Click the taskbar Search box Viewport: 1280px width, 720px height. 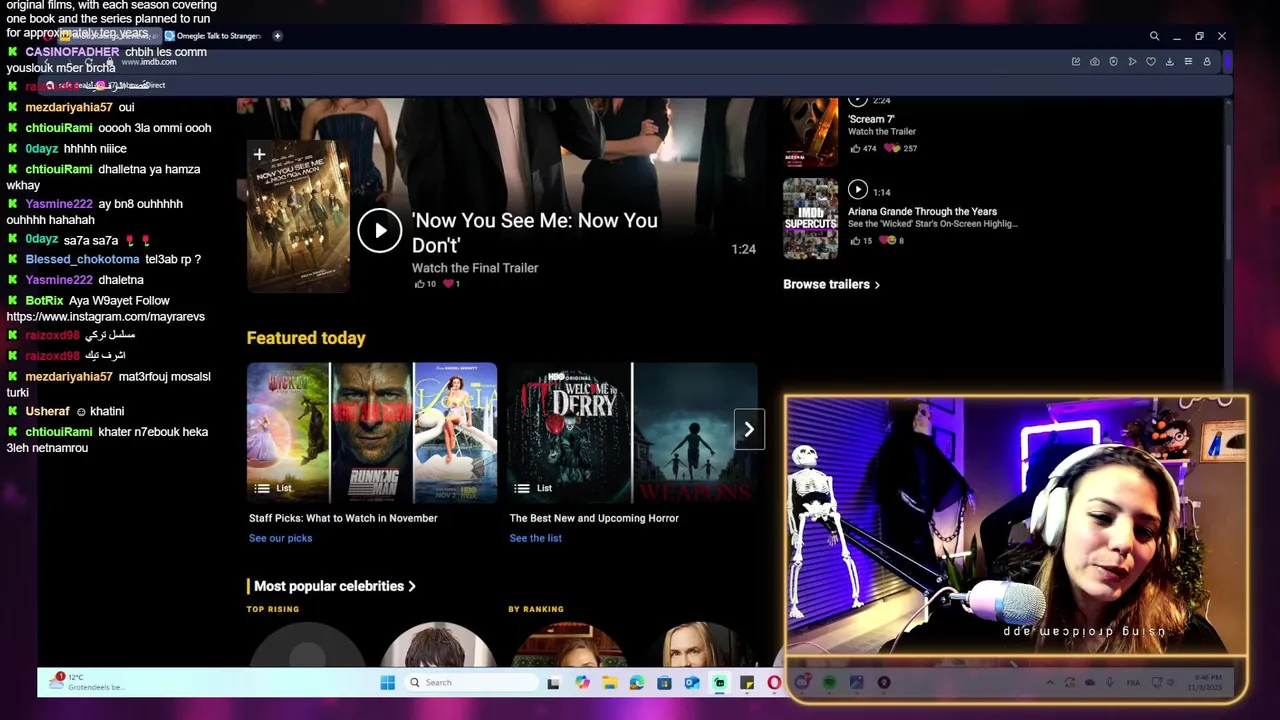tap(472, 683)
